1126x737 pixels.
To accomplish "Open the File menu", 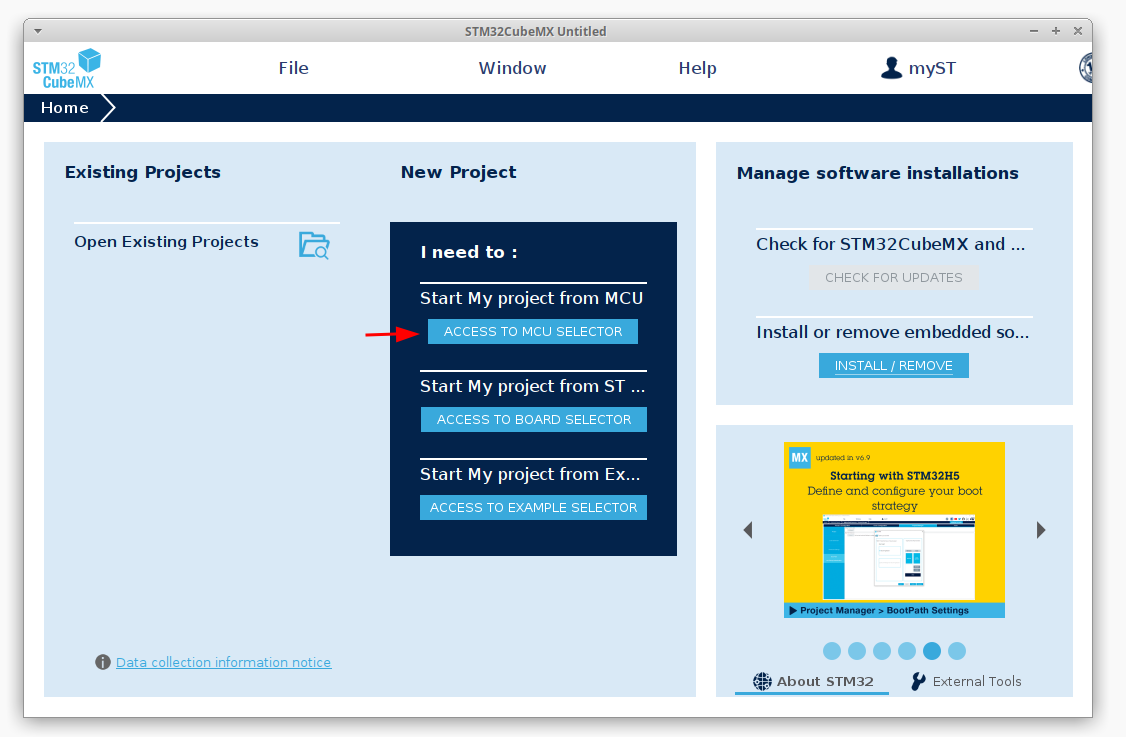I will (x=294, y=68).
